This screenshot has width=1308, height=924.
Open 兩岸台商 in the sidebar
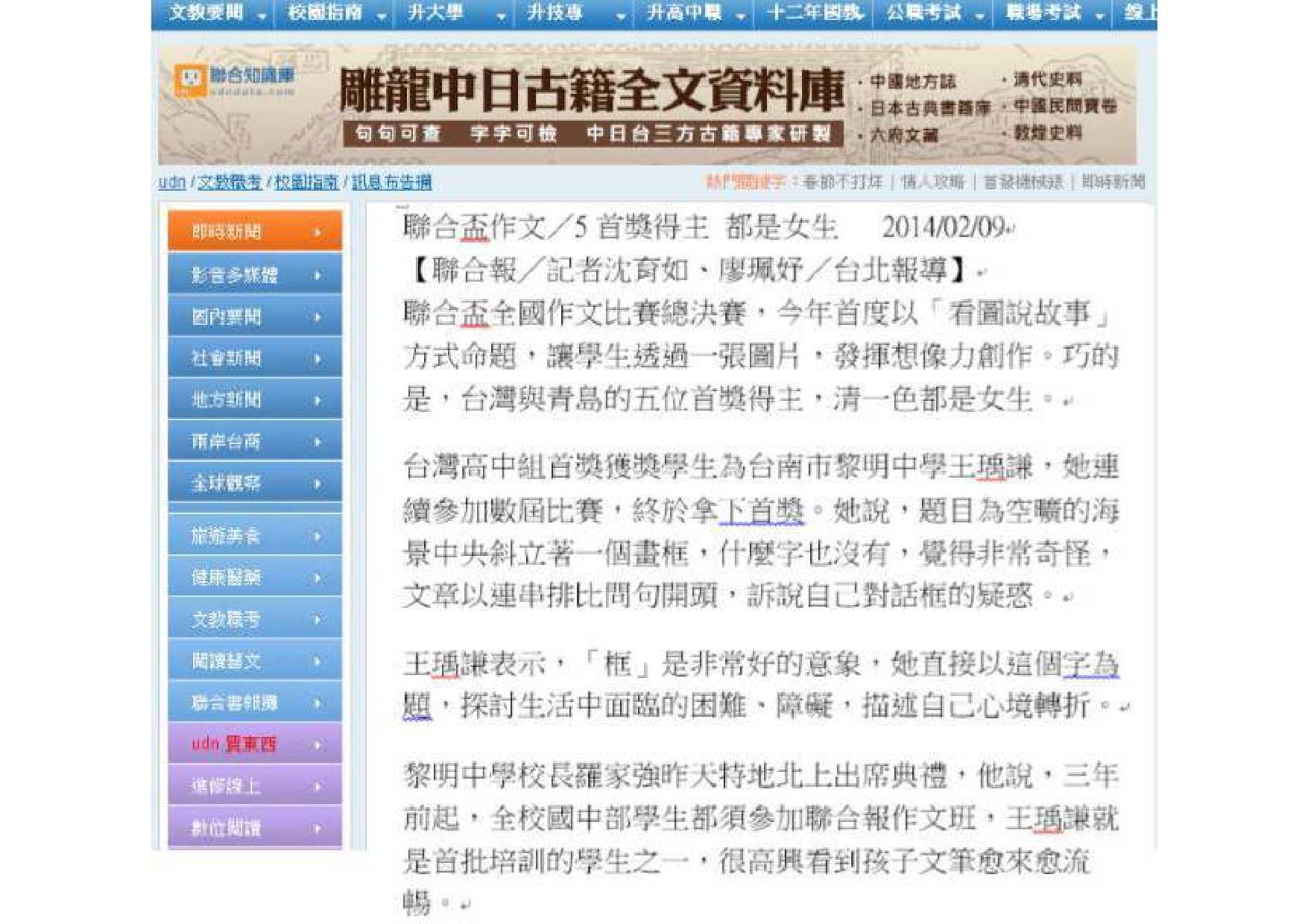click(255, 441)
